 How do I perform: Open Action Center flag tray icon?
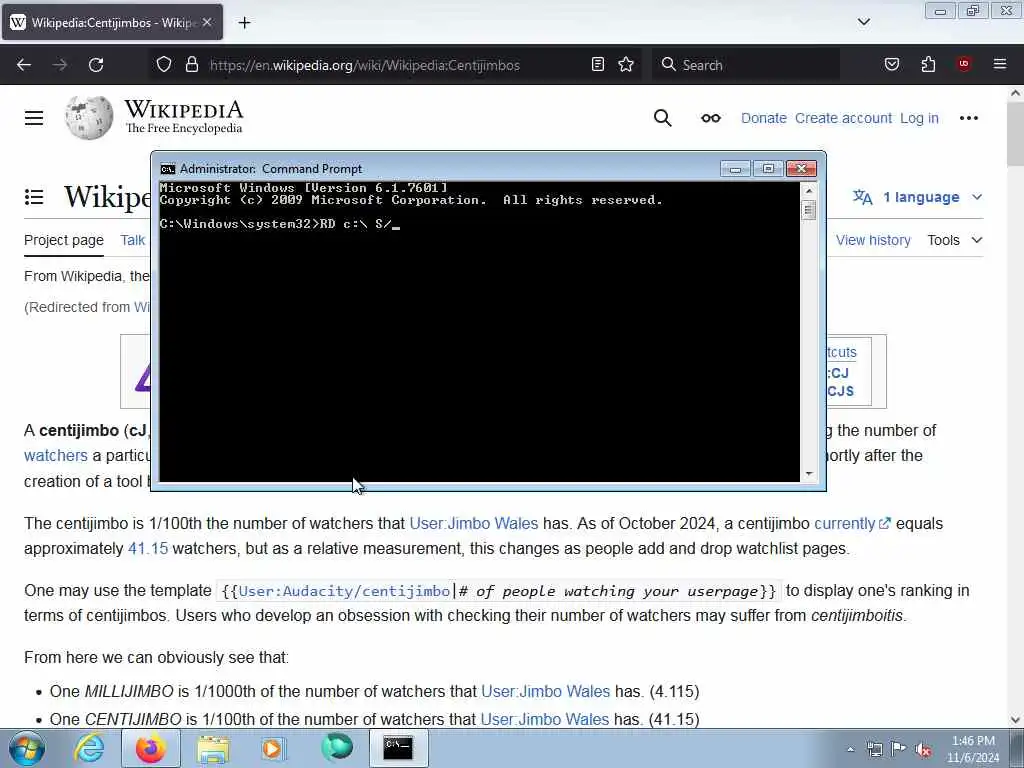899,749
